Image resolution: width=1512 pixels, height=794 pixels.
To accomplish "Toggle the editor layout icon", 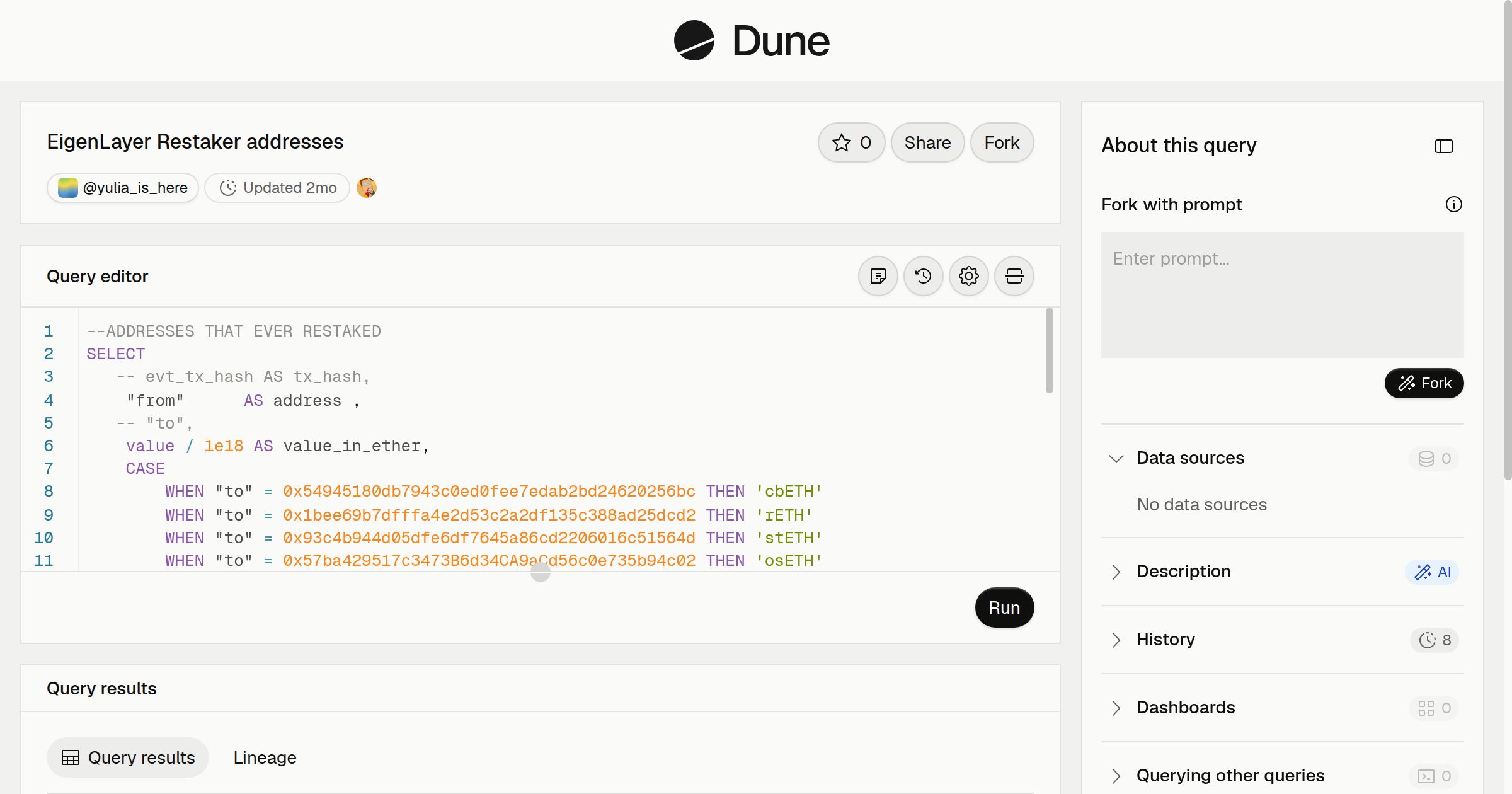I will pyautogui.click(x=1014, y=276).
